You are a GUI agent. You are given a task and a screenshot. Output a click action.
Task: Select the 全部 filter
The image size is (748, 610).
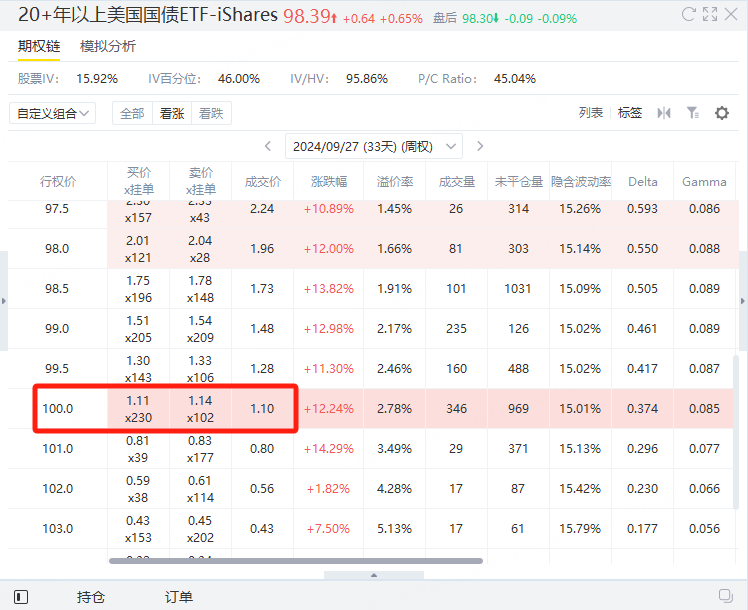click(x=132, y=114)
